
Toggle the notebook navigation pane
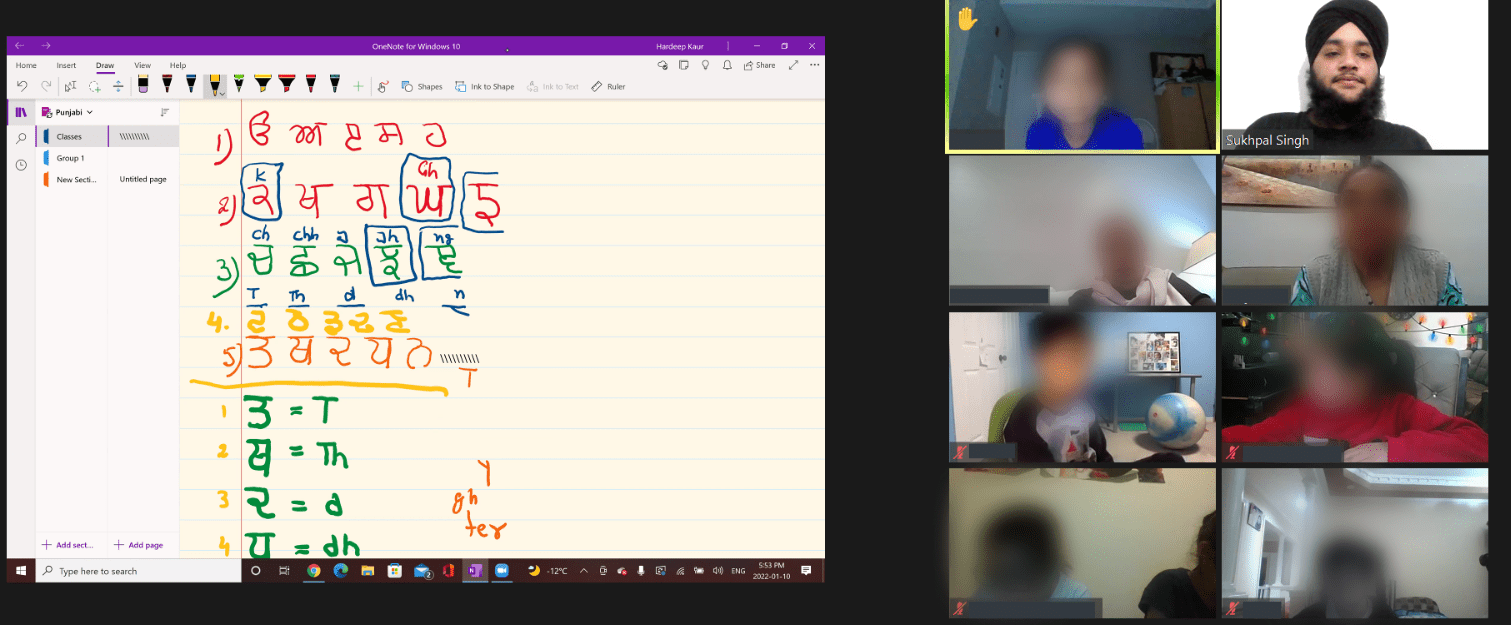tap(21, 112)
